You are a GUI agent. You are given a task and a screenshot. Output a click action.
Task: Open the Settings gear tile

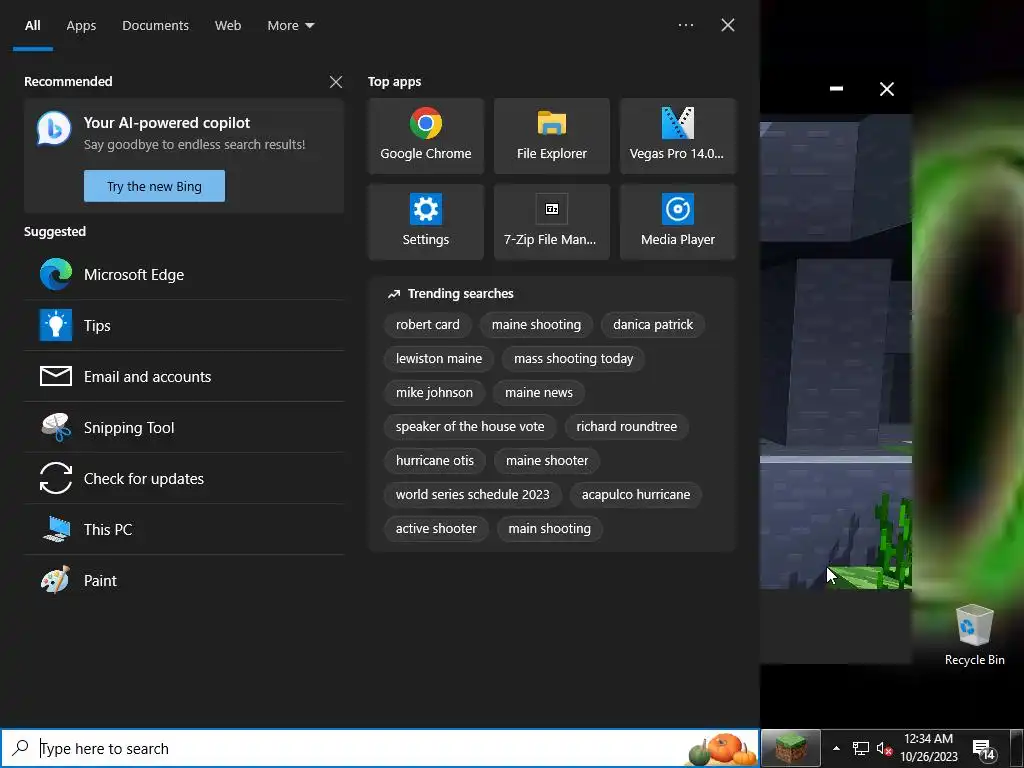[425, 222]
